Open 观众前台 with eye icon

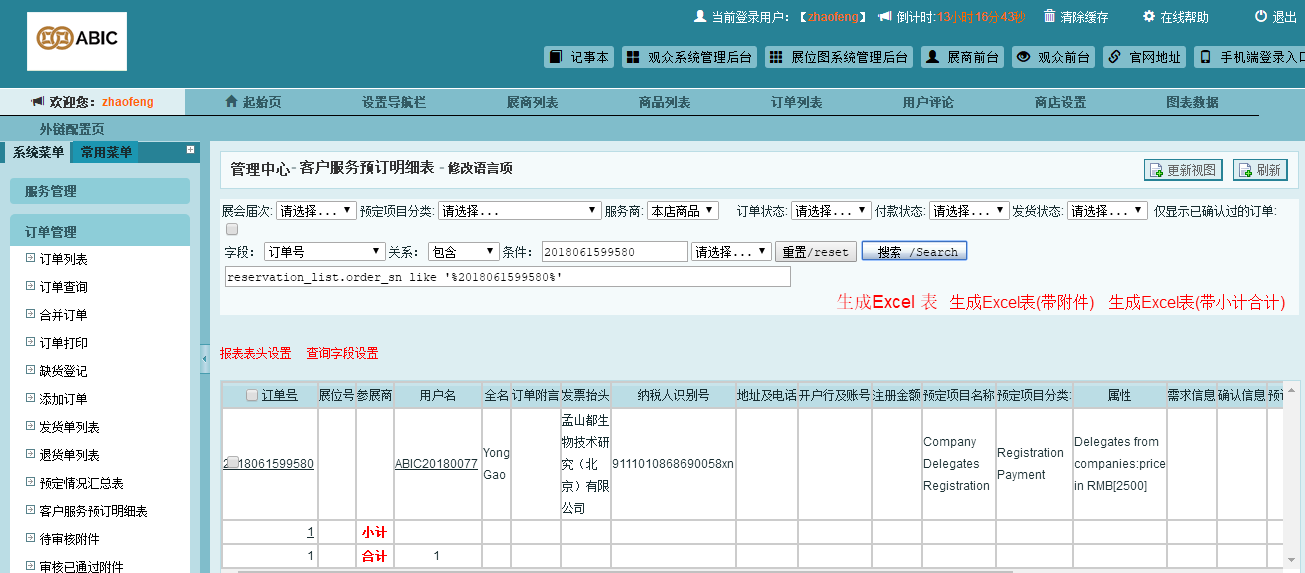click(x=1053, y=57)
